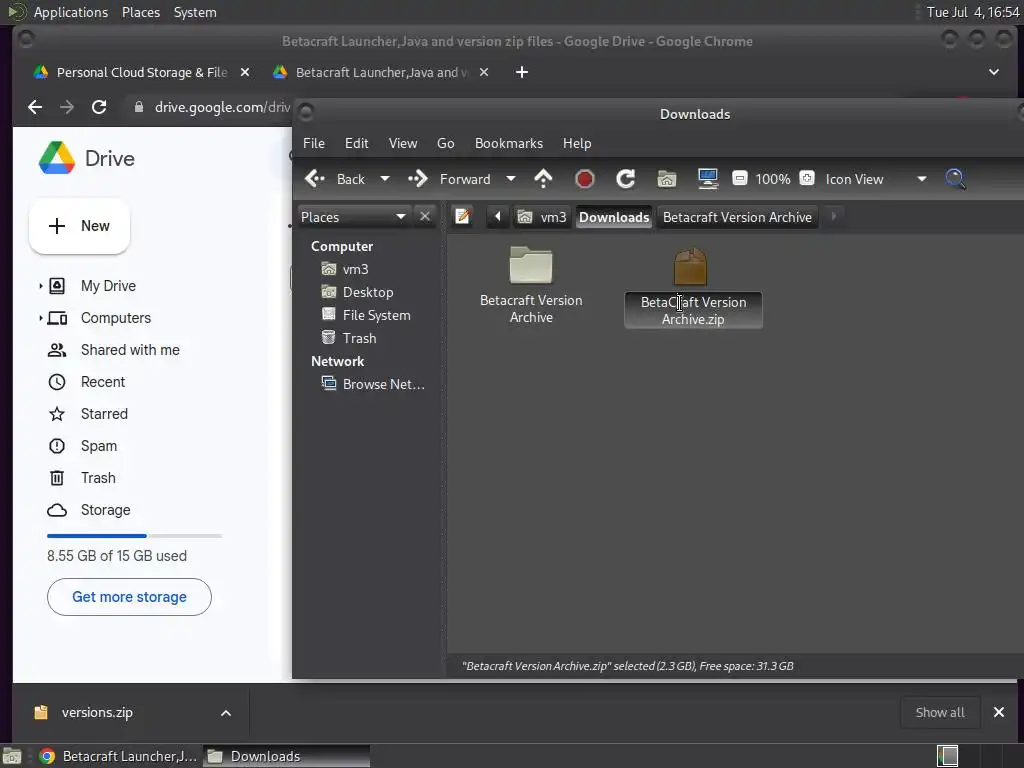Open Browse Network in sidebar

point(373,384)
